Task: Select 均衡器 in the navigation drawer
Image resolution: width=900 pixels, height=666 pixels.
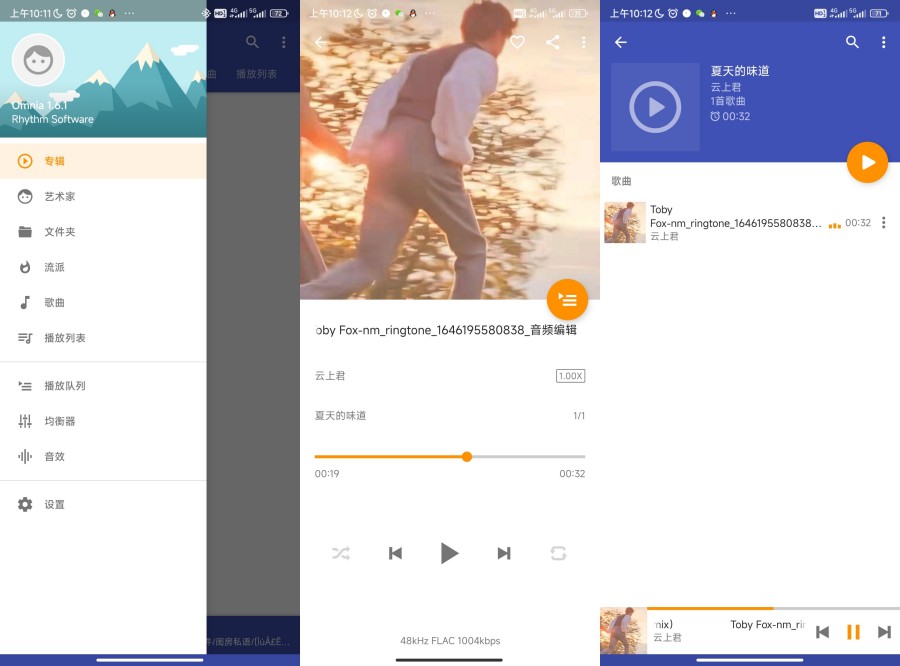Action: (60, 421)
